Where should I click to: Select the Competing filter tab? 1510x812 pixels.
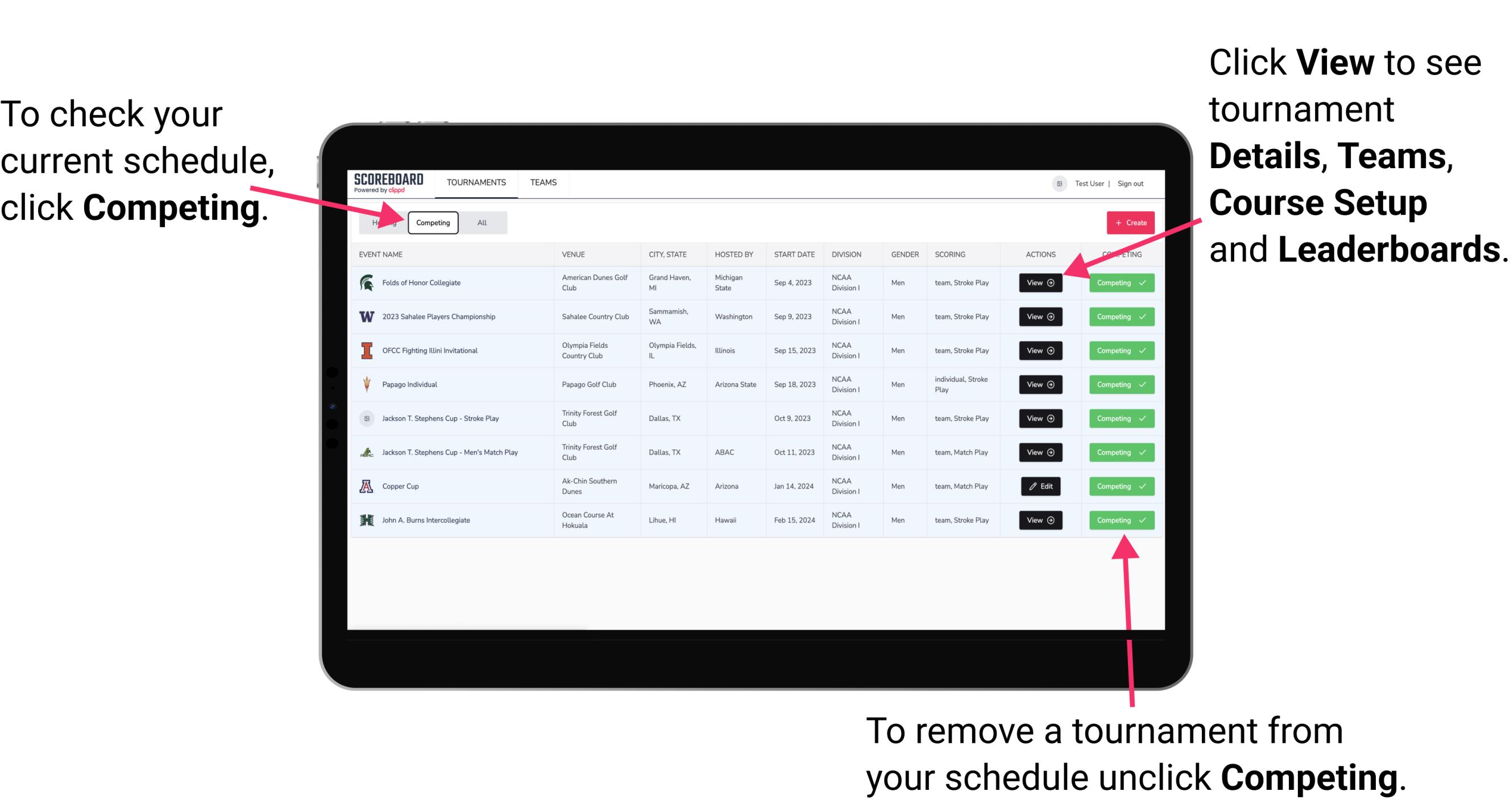433,223
